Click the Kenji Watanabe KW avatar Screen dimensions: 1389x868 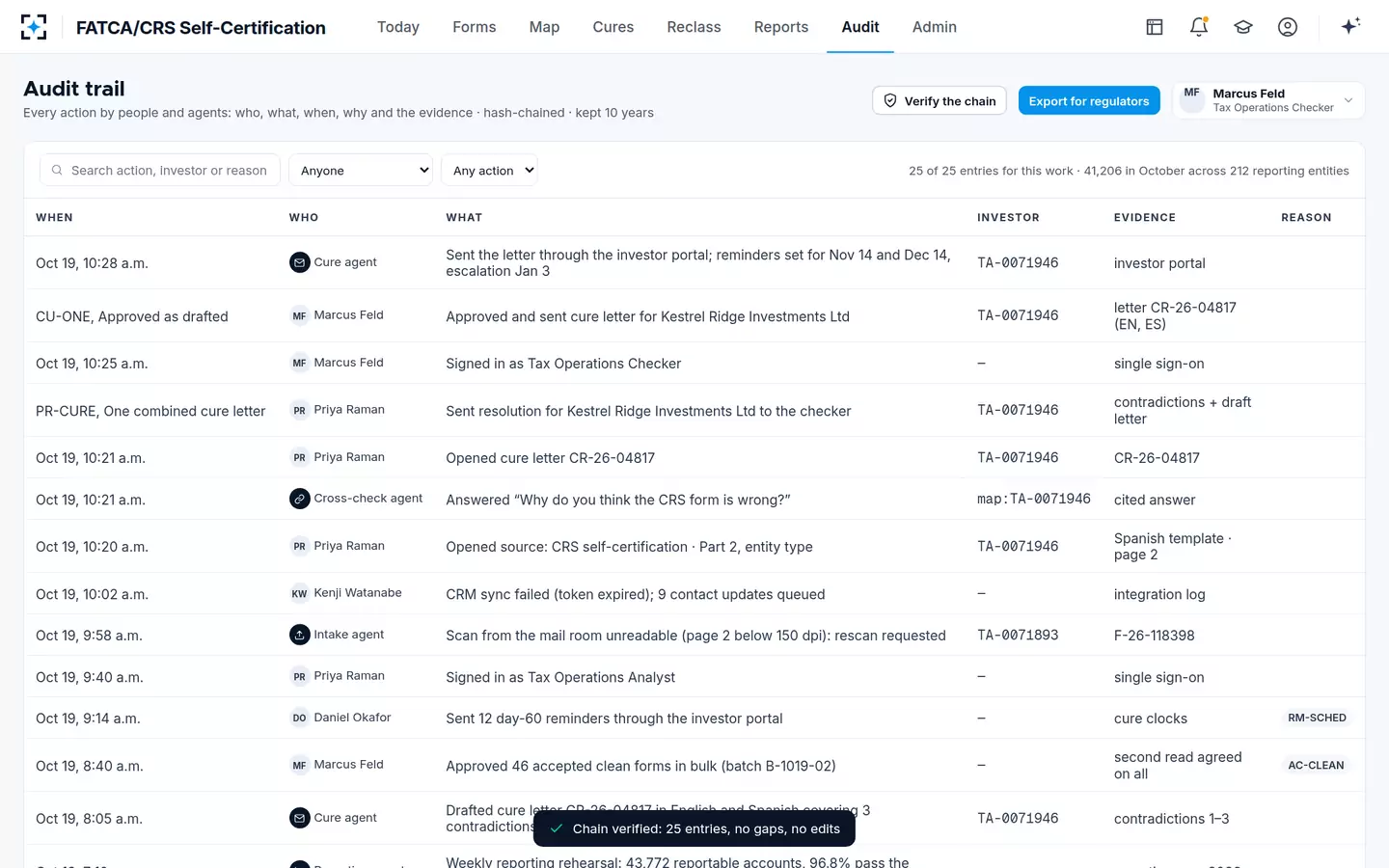tap(300, 593)
